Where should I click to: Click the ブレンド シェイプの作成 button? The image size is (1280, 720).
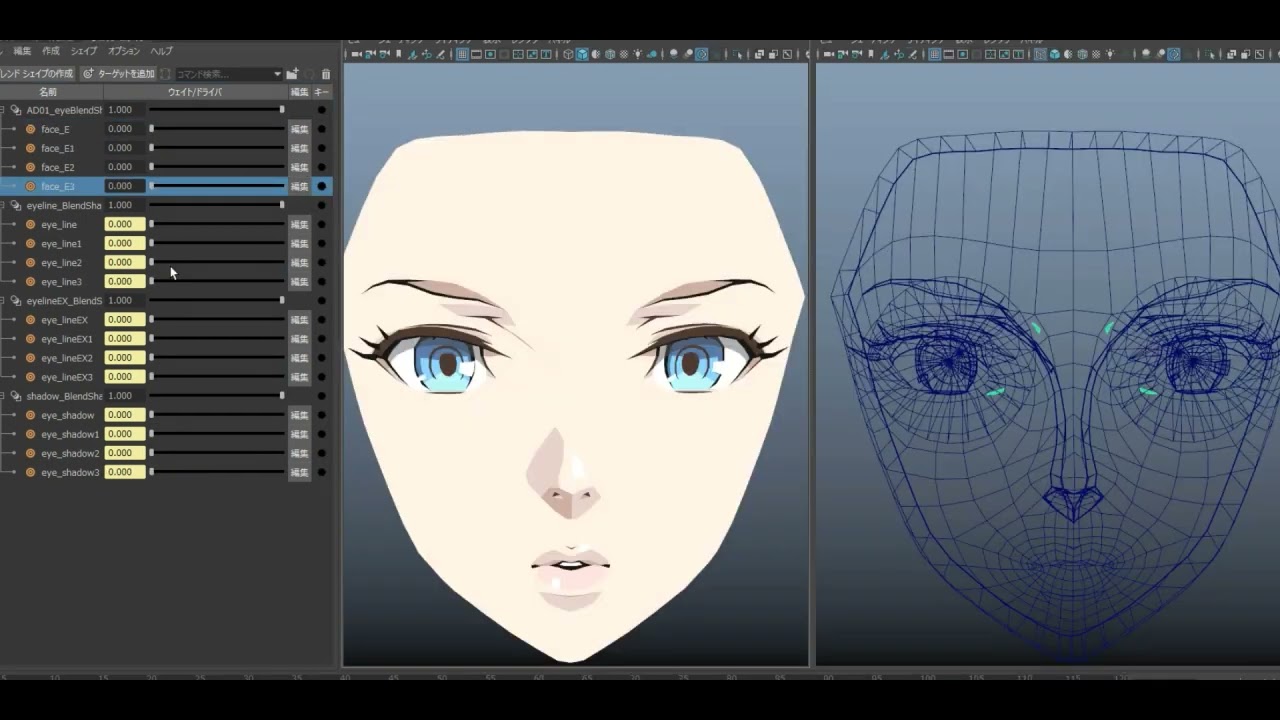pos(37,74)
